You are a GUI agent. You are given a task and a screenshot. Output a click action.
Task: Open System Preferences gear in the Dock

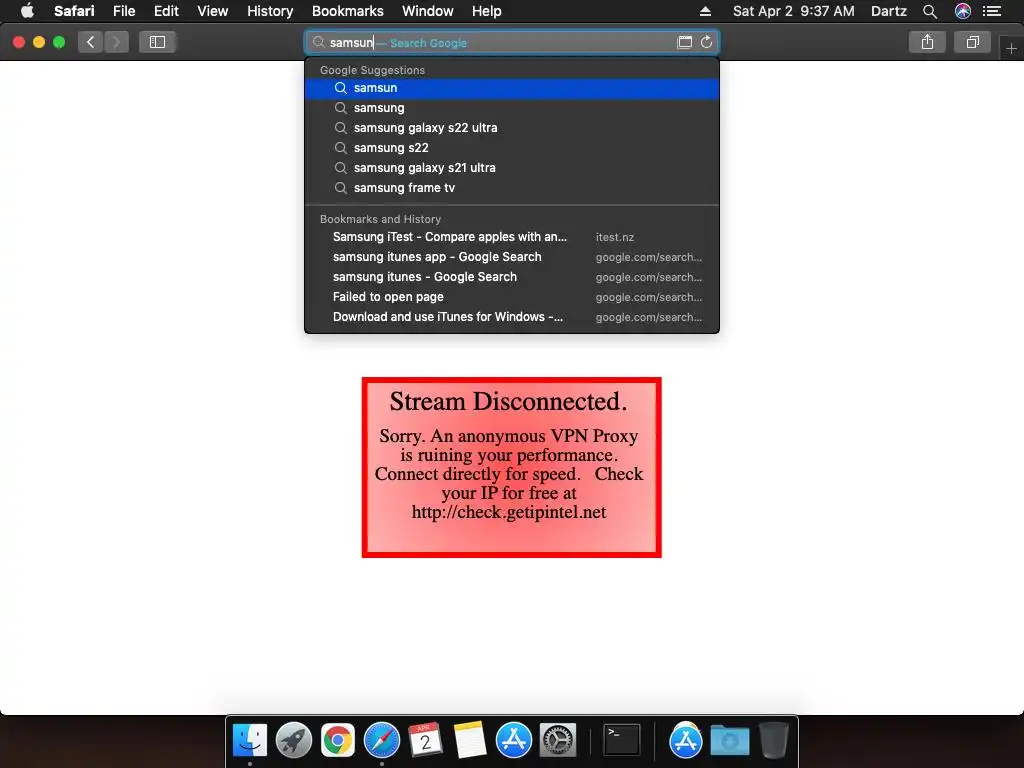(x=558, y=741)
